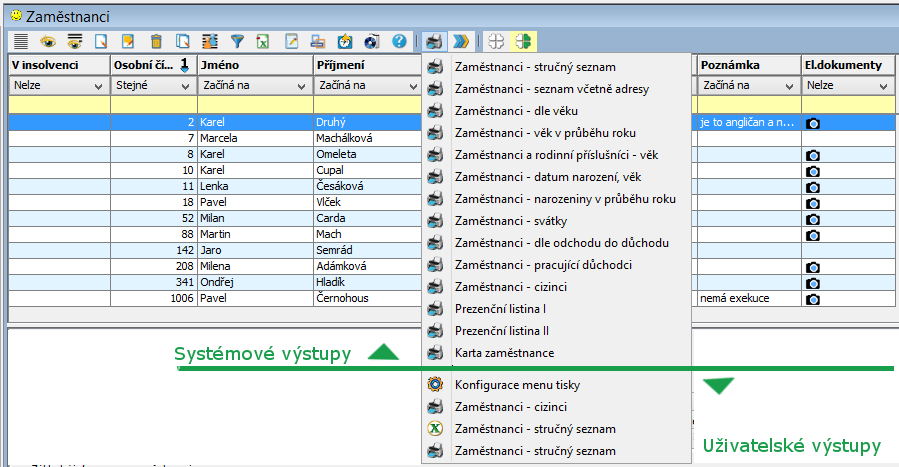This screenshot has width=899, height=467.
Task: Open help via blue question mark icon
Action: [399, 41]
